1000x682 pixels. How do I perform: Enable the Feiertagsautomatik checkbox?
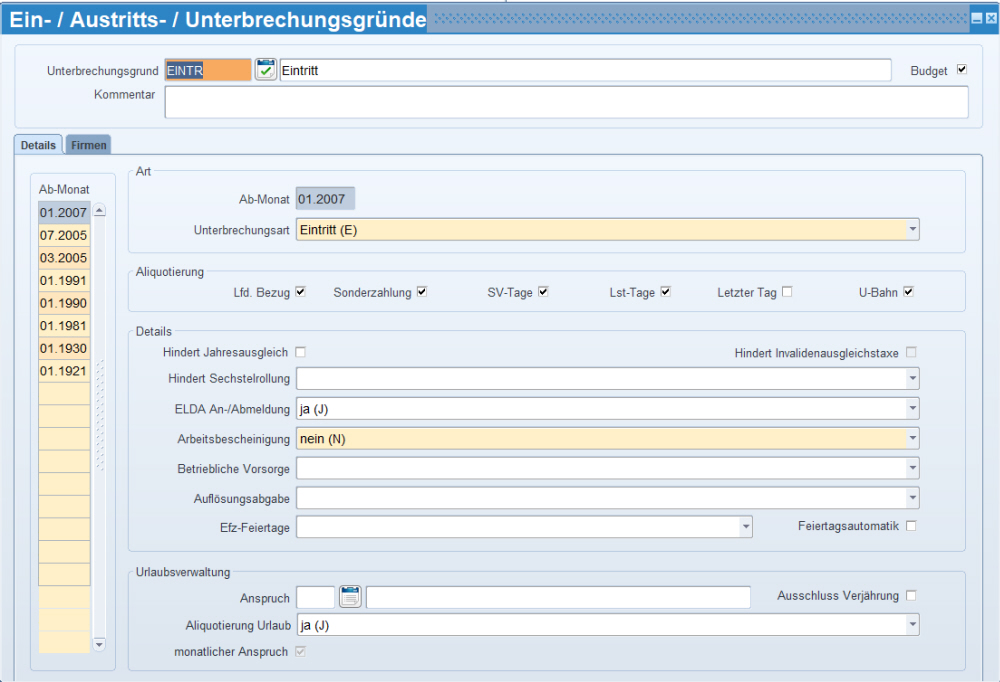(x=911, y=526)
